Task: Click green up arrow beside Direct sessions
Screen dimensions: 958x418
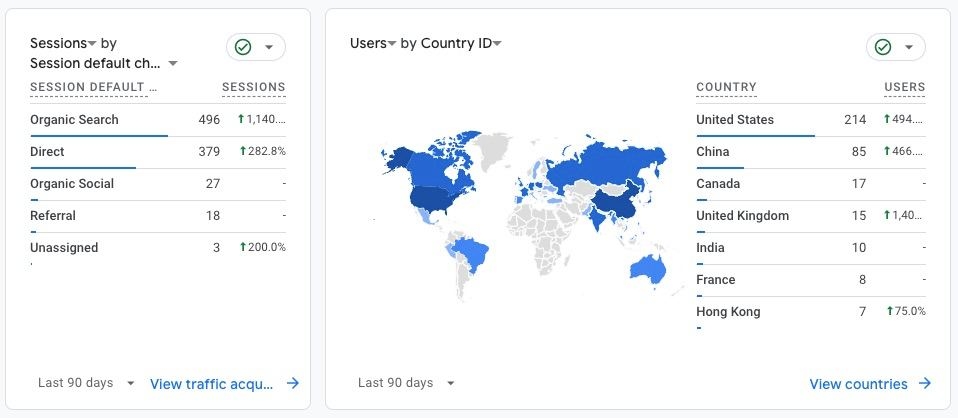Action: pyautogui.click(x=243, y=151)
